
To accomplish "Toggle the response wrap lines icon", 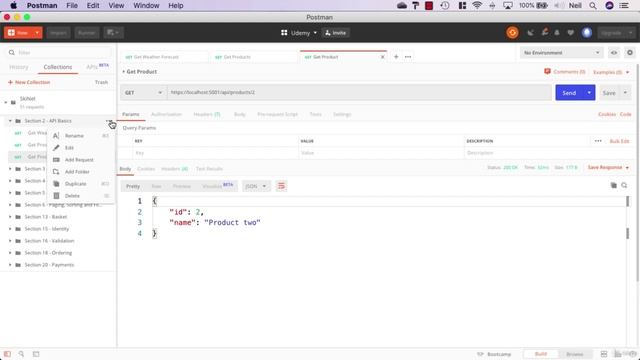I will point(281,186).
